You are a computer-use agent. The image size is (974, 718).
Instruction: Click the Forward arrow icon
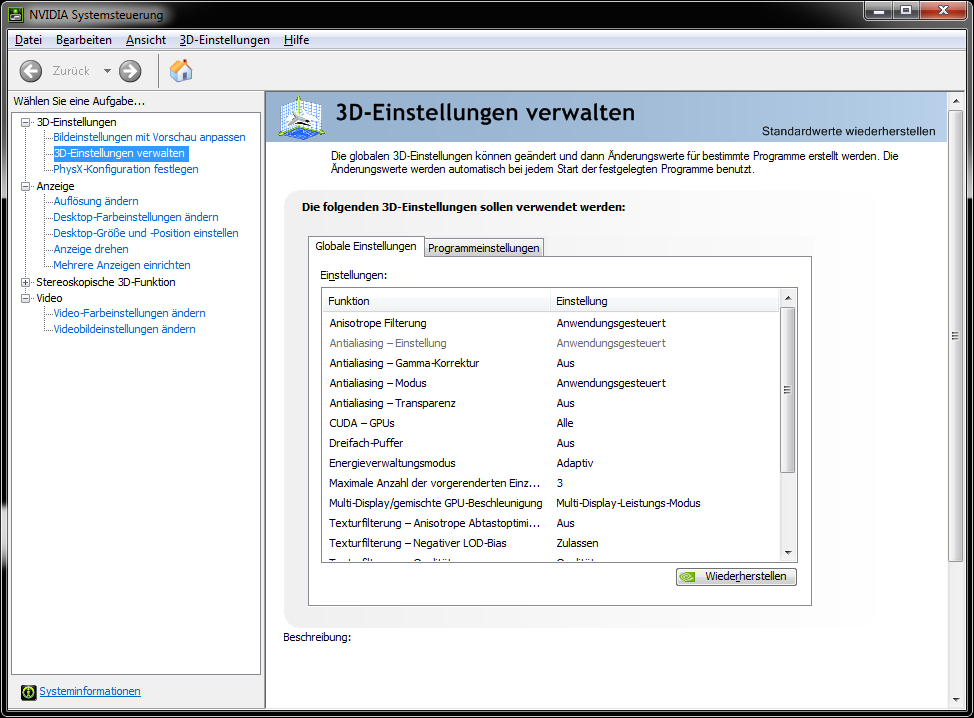tap(130, 71)
